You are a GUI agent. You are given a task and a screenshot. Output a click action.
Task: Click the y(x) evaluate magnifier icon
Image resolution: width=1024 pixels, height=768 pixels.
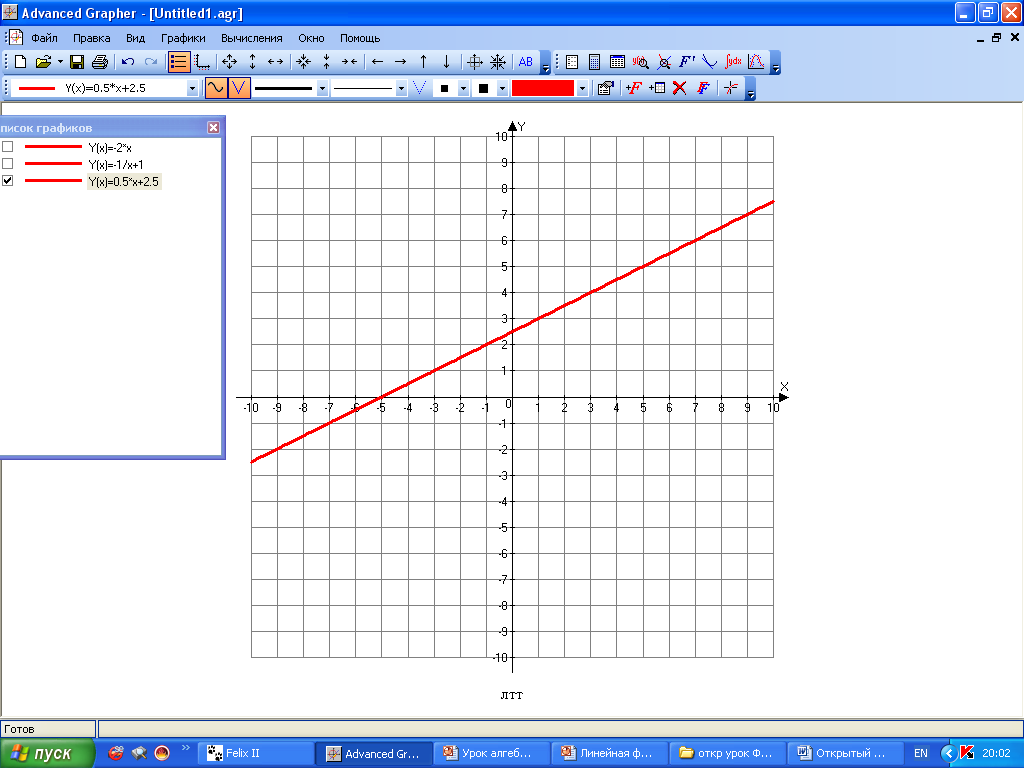[641, 62]
